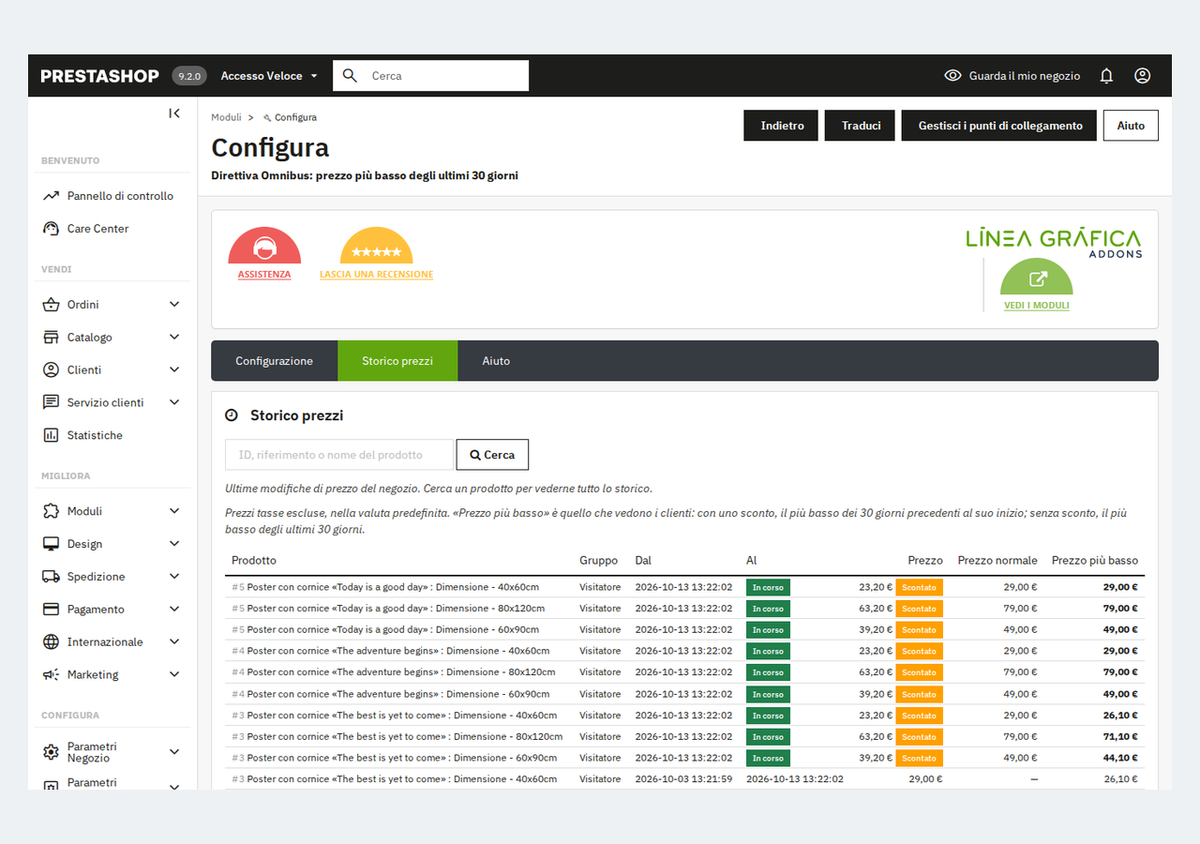Viewport: 1200px width, 844px height.
Task: Click Guarda il mio negozio eye link
Action: click(1012, 76)
